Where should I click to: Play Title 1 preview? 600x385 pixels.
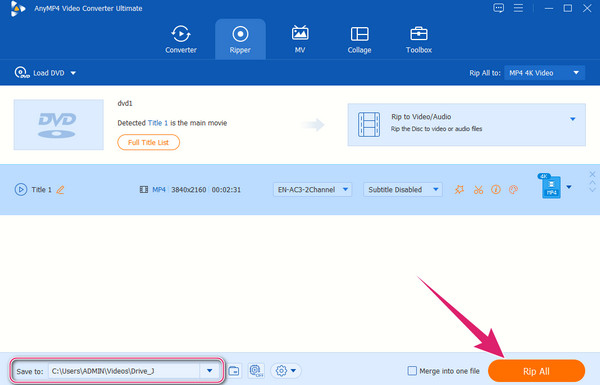coord(21,189)
